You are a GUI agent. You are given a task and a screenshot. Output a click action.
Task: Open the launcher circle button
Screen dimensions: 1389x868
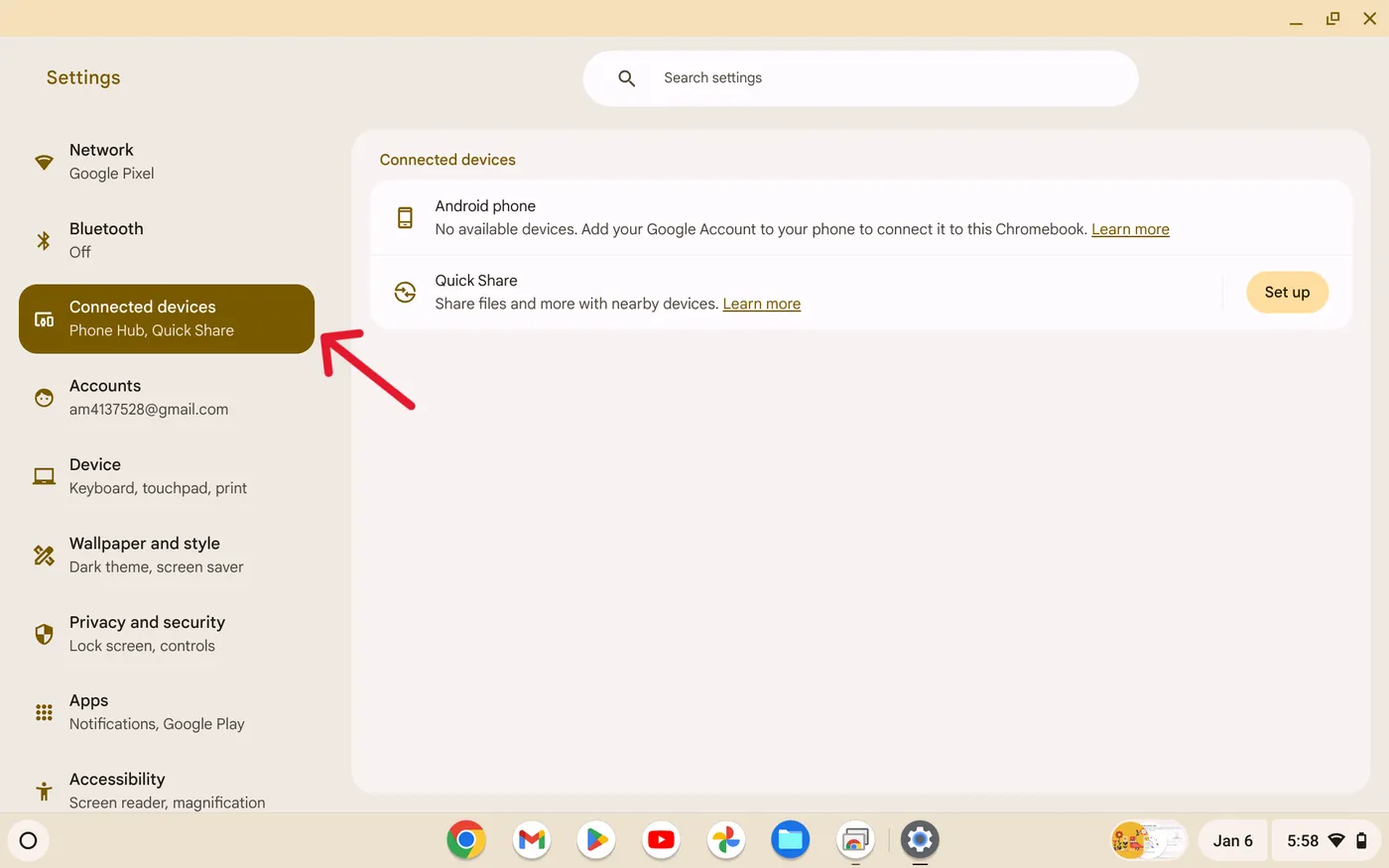(28, 840)
